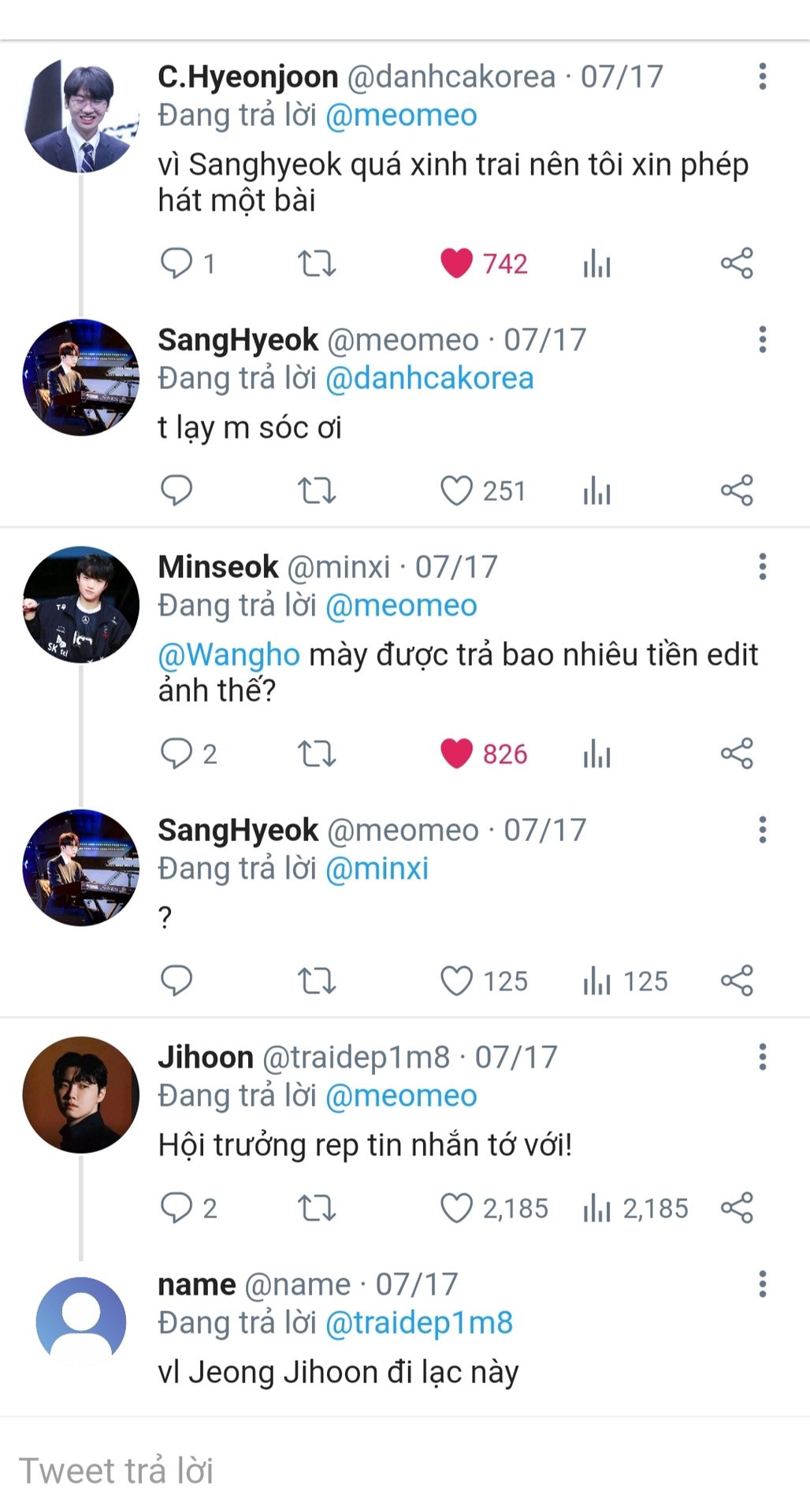810x1512 pixels.
Task: View analytics for Jihoon's tweet
Action: click(597, 1208)
